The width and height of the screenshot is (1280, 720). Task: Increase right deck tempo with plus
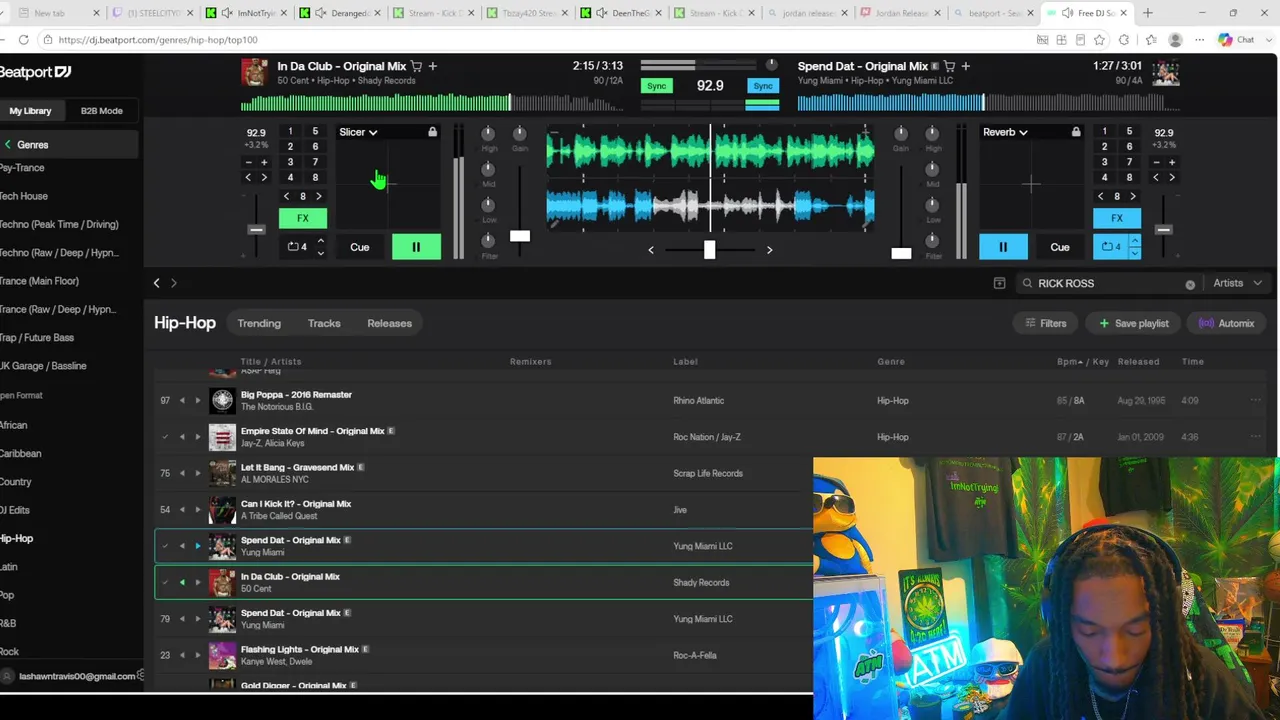click(1172, 162)
